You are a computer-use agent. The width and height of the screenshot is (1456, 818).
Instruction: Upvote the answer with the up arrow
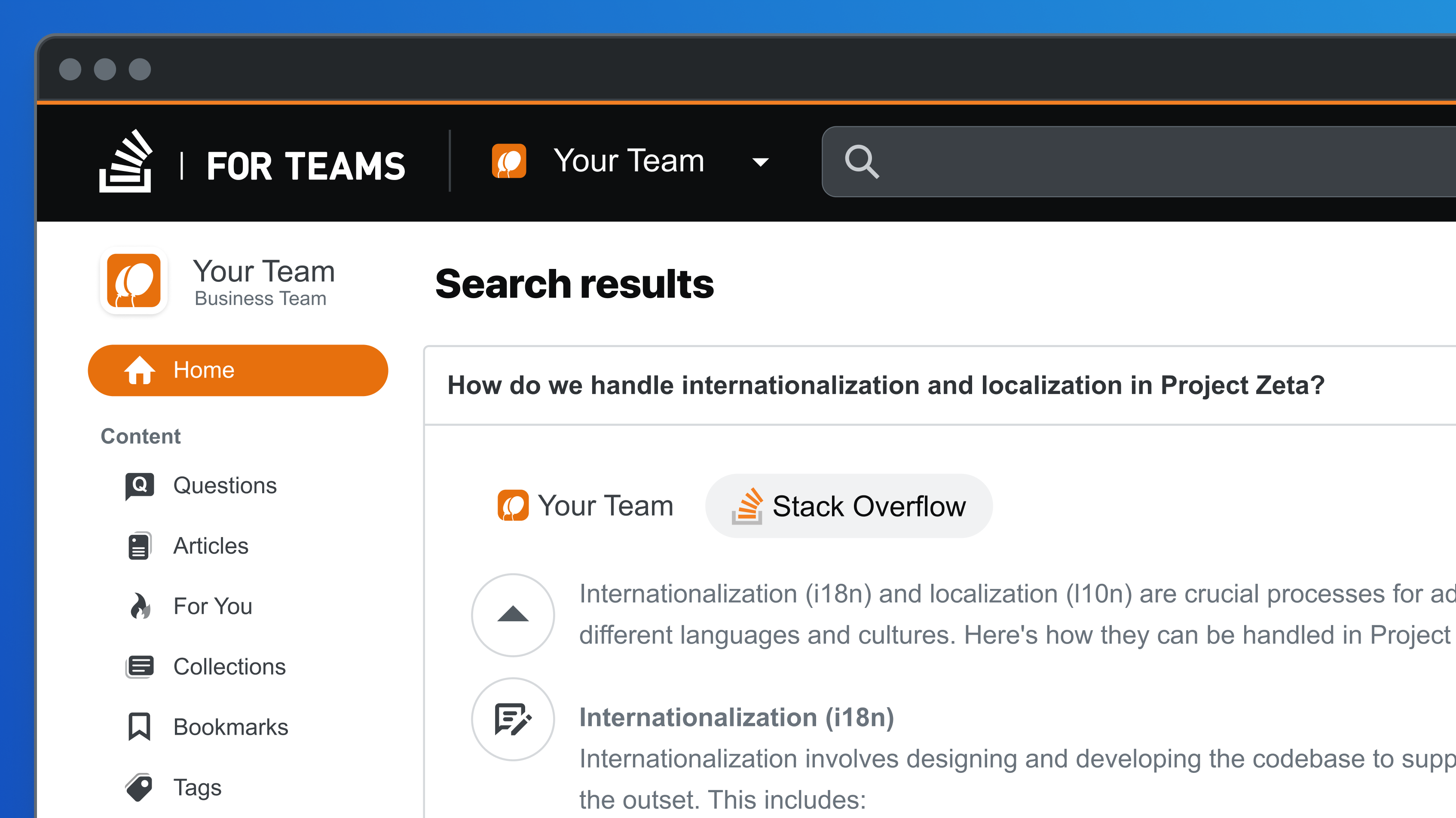[513, 615]
